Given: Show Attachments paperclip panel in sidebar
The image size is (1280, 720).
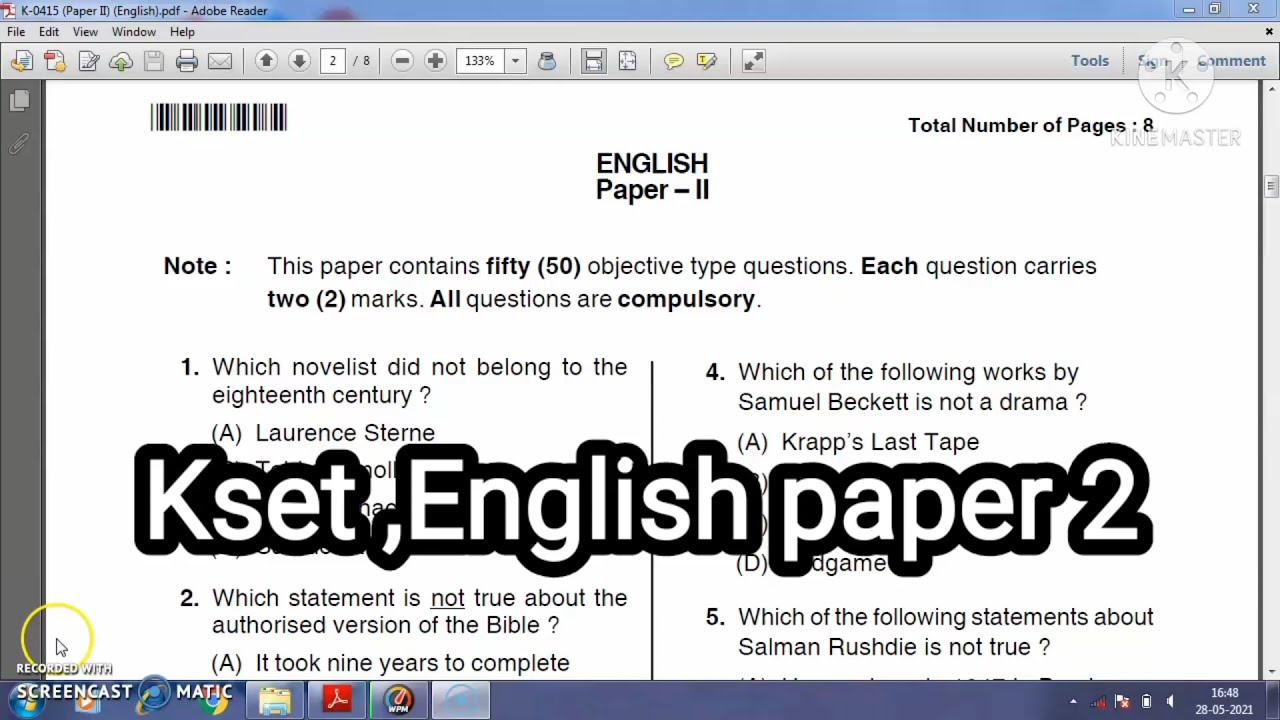Looking at the screenshot, I should 19,145.
